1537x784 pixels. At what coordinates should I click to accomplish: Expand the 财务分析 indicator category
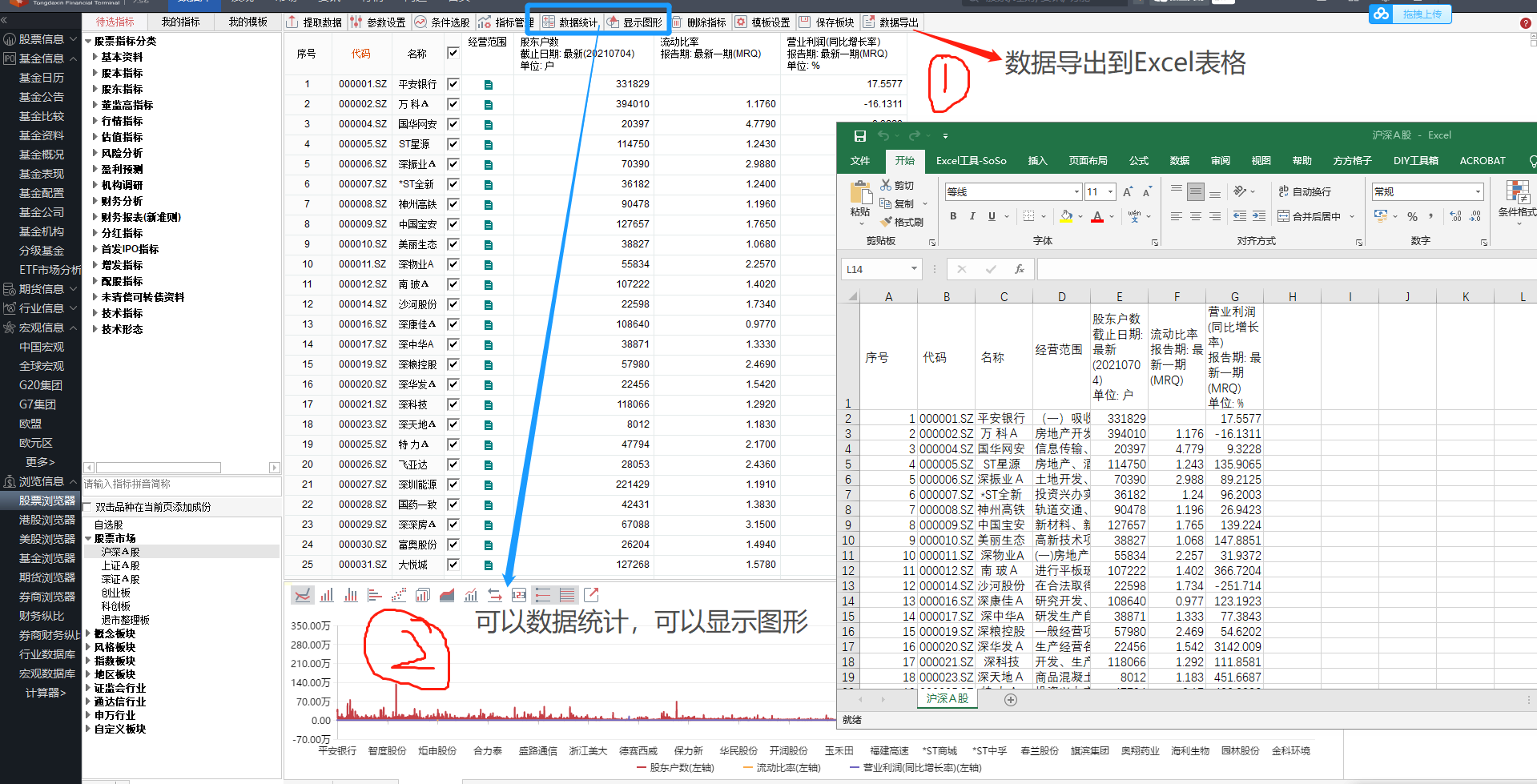[95, 201]
